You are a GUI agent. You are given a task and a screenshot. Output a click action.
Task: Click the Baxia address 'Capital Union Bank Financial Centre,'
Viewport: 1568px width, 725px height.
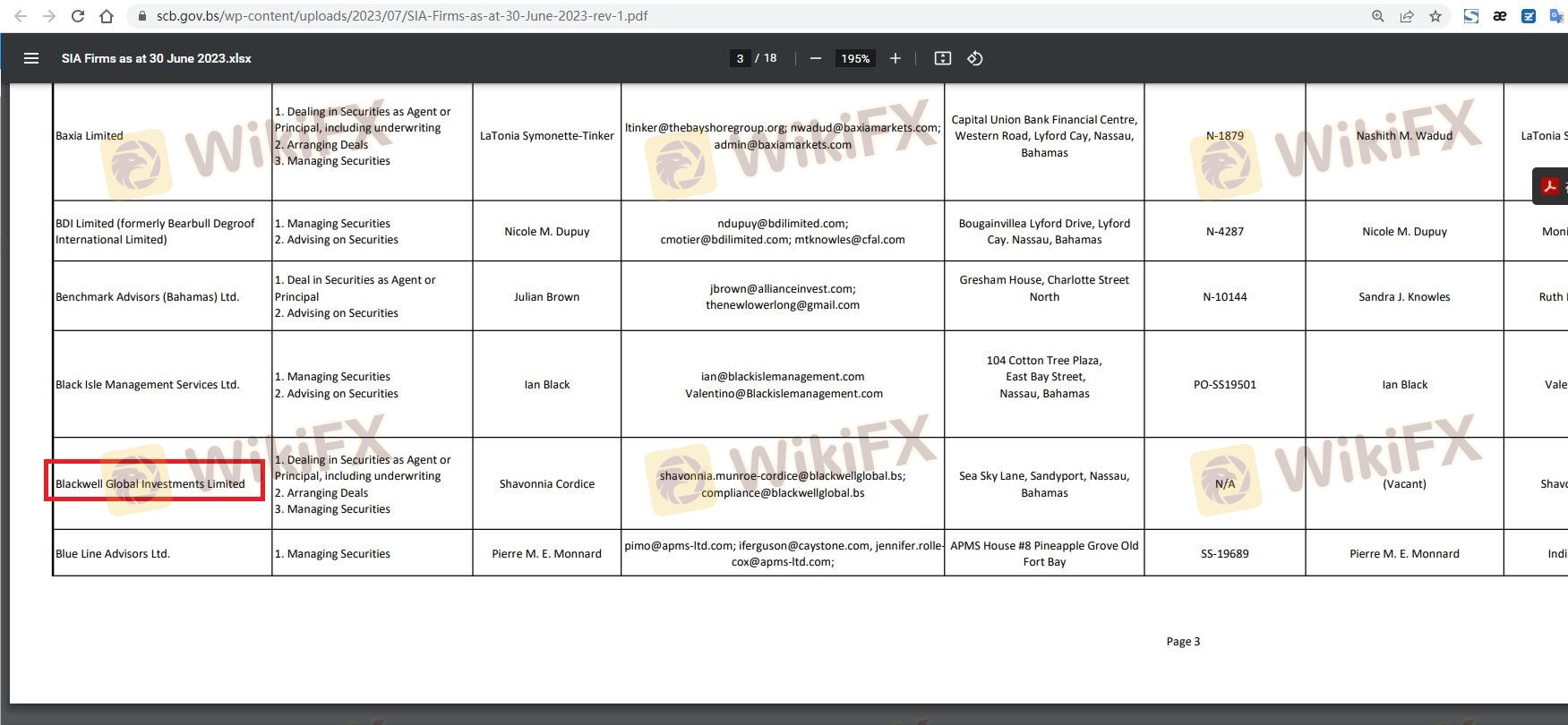click(1044, 120)
